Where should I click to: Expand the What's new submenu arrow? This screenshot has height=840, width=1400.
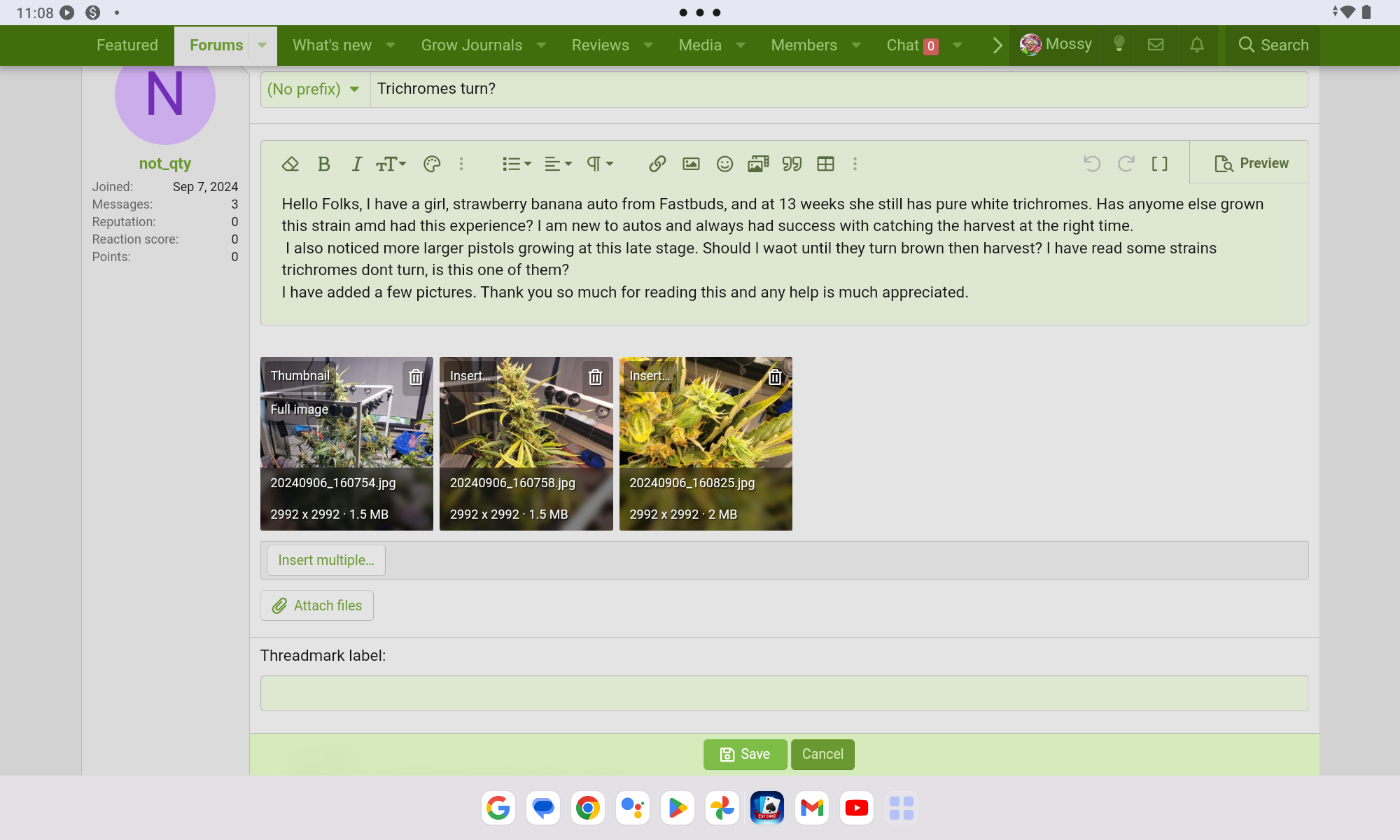pyautogui.click(x=391, y=45)
